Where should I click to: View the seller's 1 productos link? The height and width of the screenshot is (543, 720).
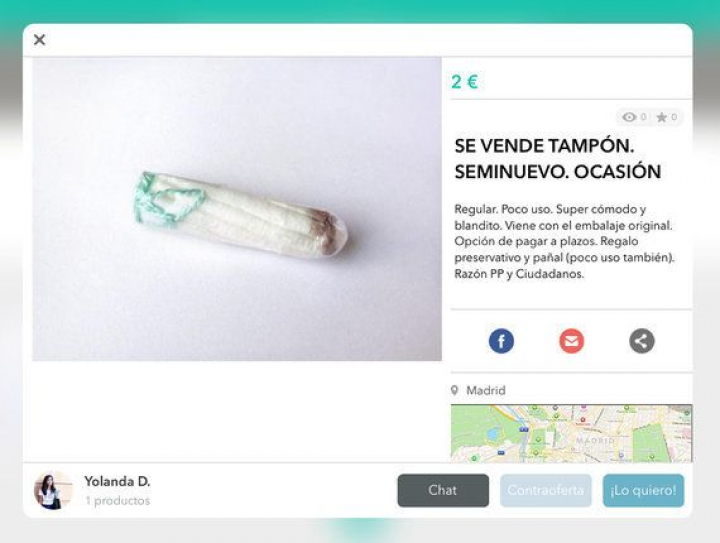(x=118, y=501)
